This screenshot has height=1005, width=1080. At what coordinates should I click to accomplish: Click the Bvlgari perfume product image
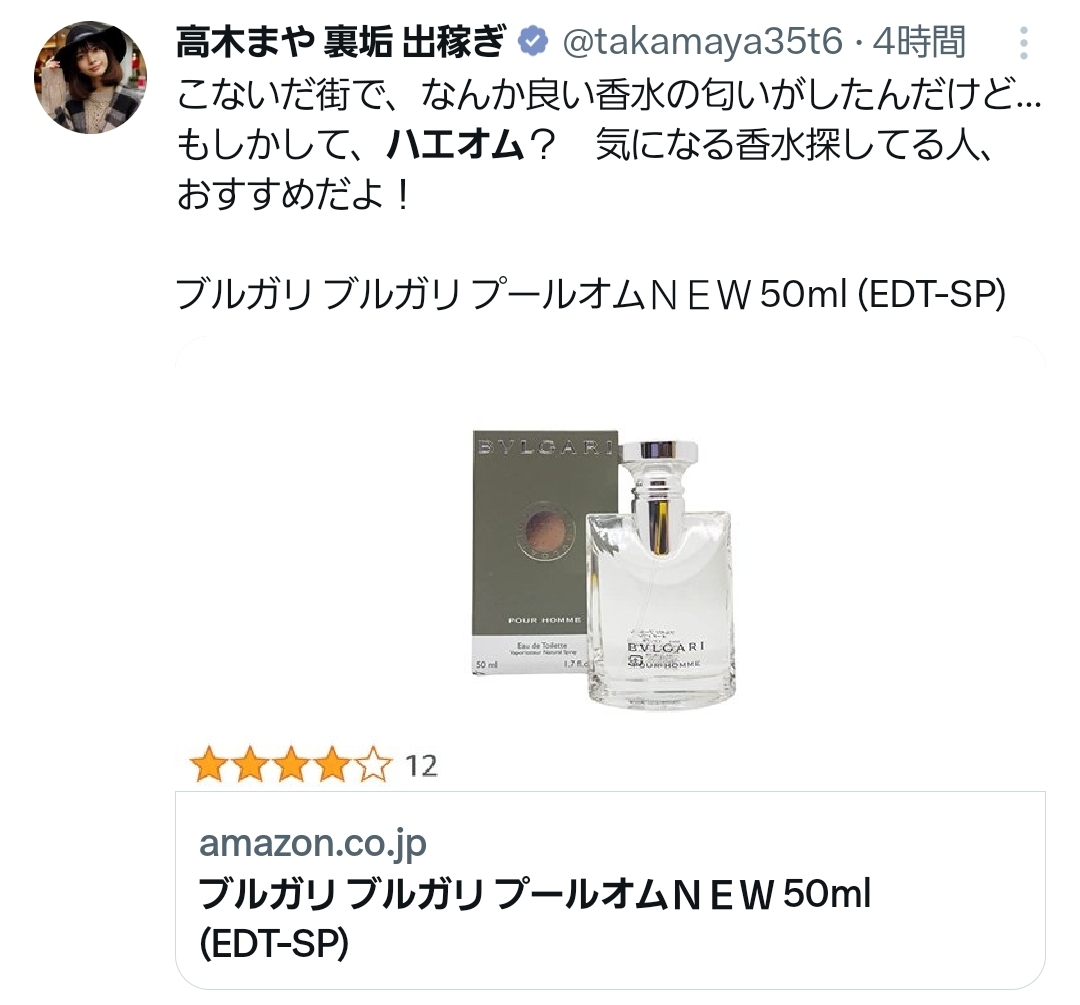point(605,568)
